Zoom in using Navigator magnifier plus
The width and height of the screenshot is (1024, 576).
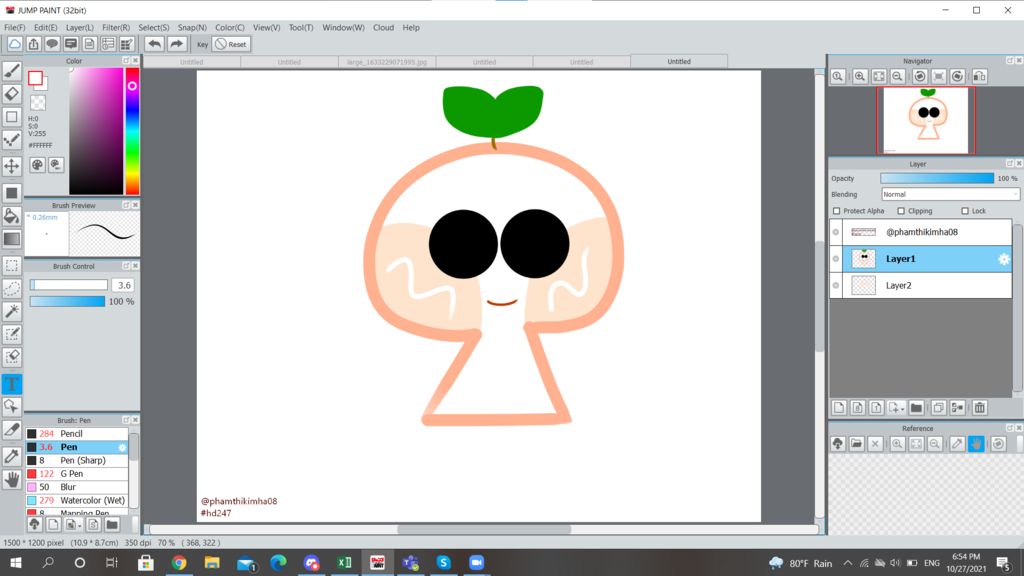tap(860, 76)
